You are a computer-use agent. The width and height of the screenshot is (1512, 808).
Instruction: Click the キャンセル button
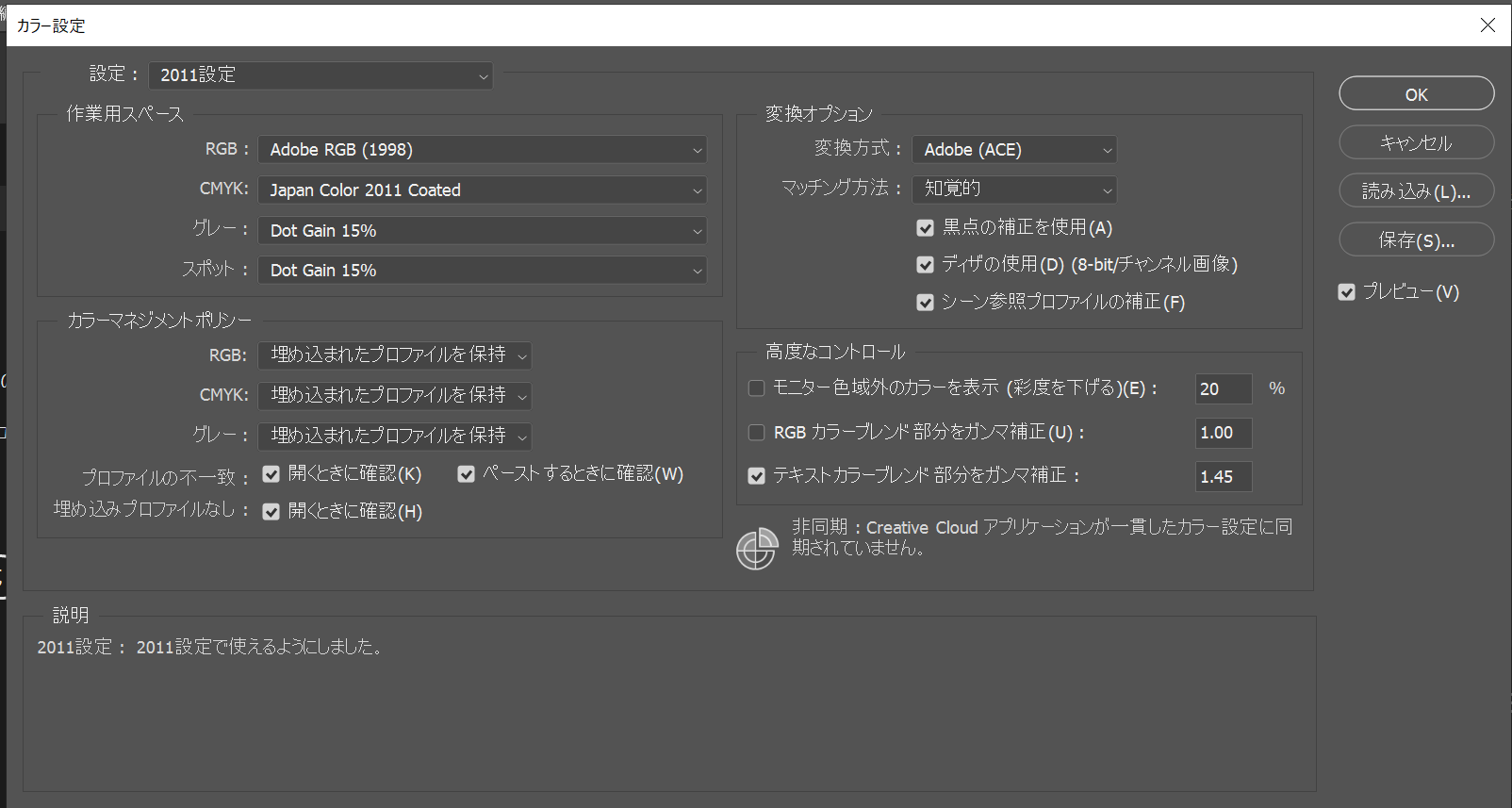pyautogui.click(x=1417, y=143)
